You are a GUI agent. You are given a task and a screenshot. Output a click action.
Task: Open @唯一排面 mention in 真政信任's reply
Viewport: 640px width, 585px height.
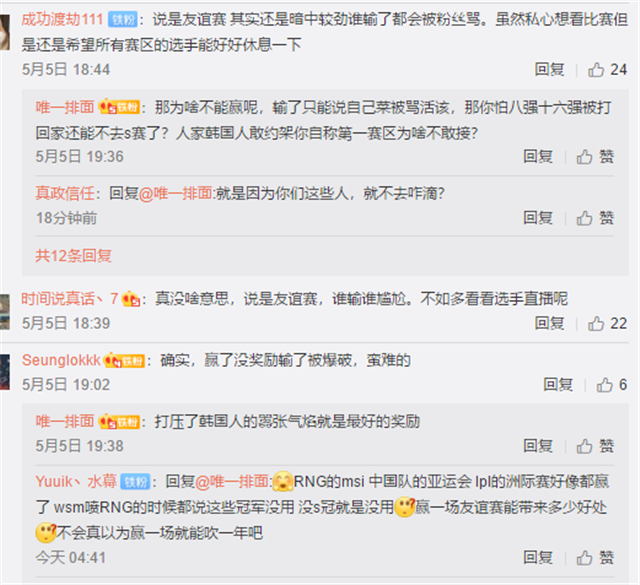point(176,193)
